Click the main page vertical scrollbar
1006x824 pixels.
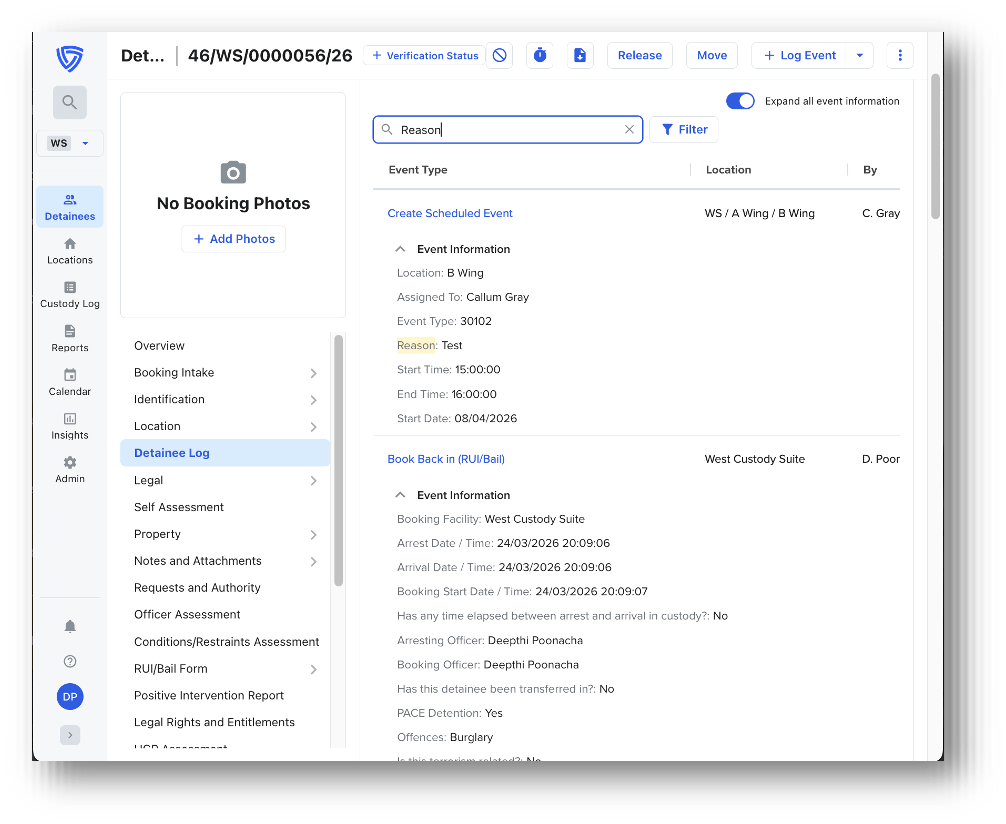pos(935,146)
